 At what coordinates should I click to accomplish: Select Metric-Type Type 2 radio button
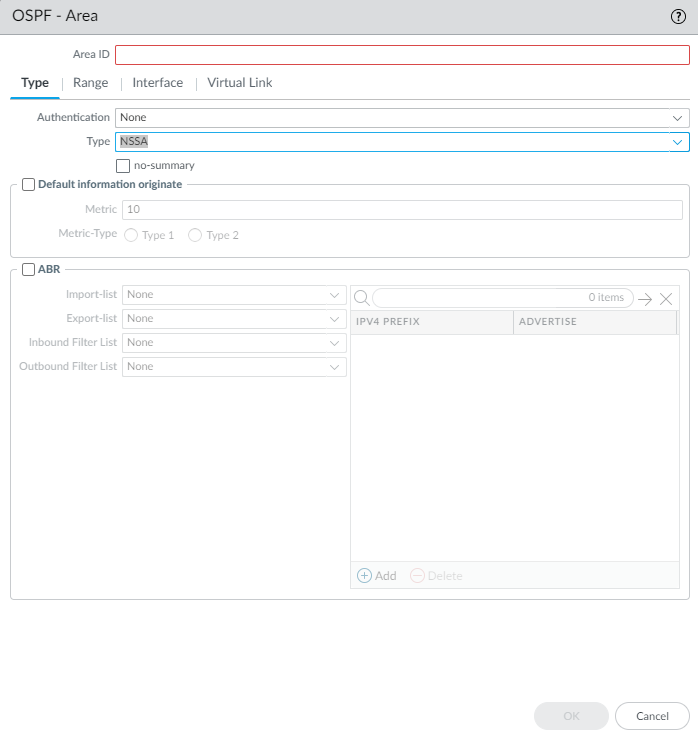pyautogui.click(x=195, y=235)
